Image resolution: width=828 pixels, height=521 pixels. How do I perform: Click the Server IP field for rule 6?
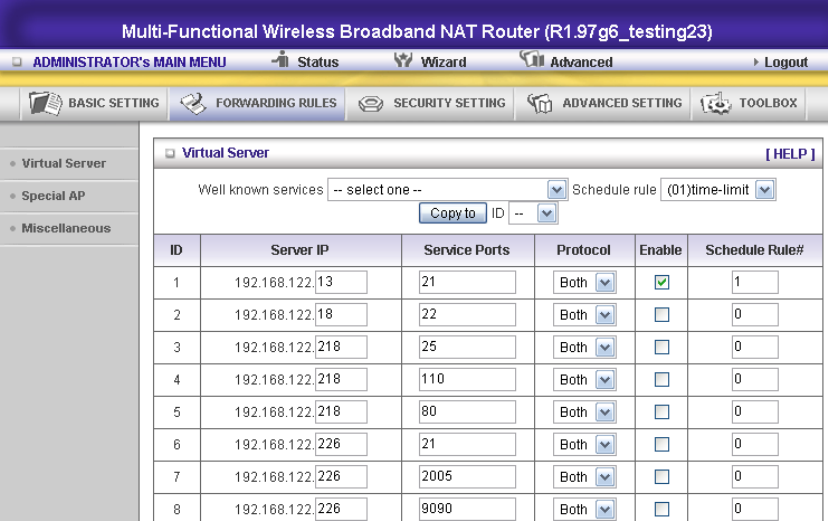(x=341, y=444)
